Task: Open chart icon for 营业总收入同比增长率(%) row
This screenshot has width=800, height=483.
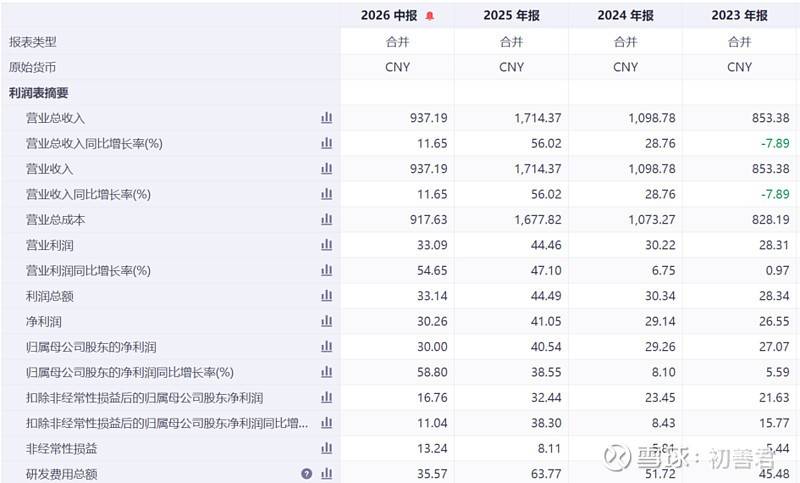Action: [327, 143]
